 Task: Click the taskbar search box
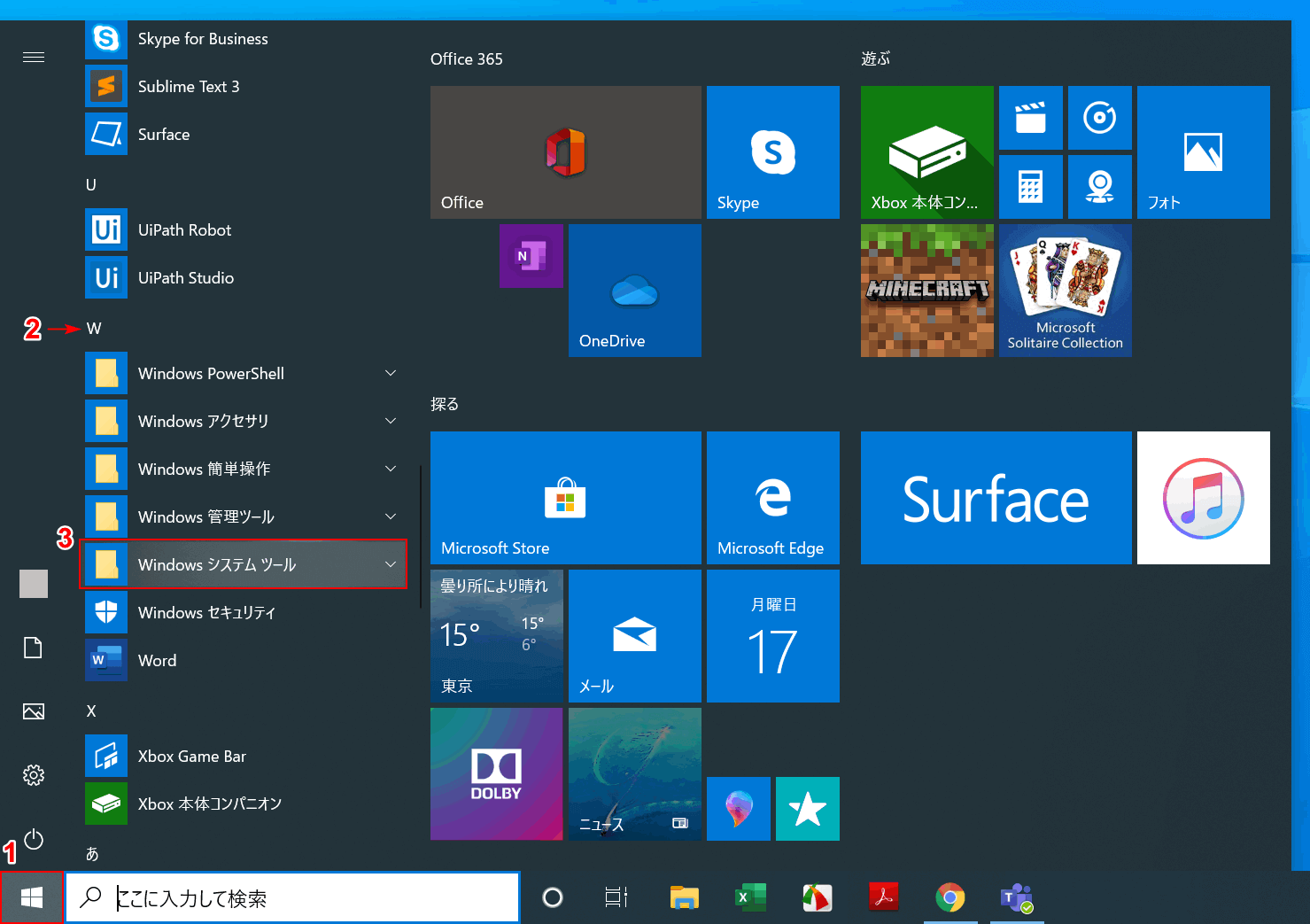tap(292, 898)
